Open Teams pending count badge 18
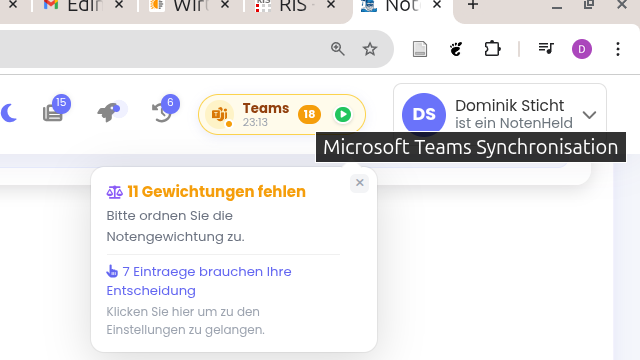640x360 pixels. [x=309, y=114]
